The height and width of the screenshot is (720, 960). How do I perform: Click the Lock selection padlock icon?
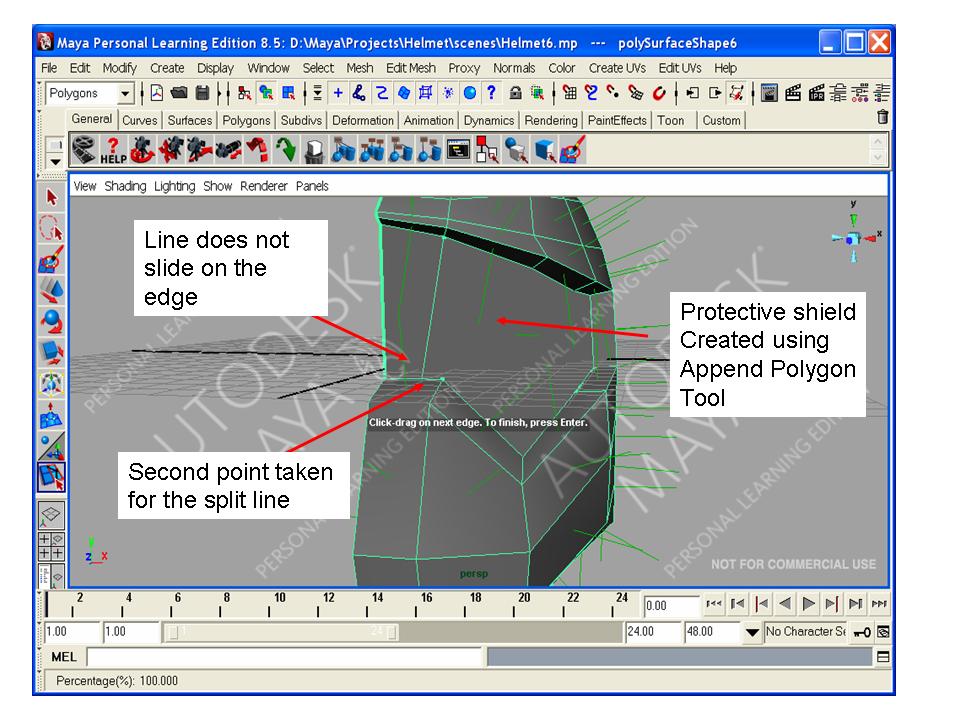click(516, 93)
